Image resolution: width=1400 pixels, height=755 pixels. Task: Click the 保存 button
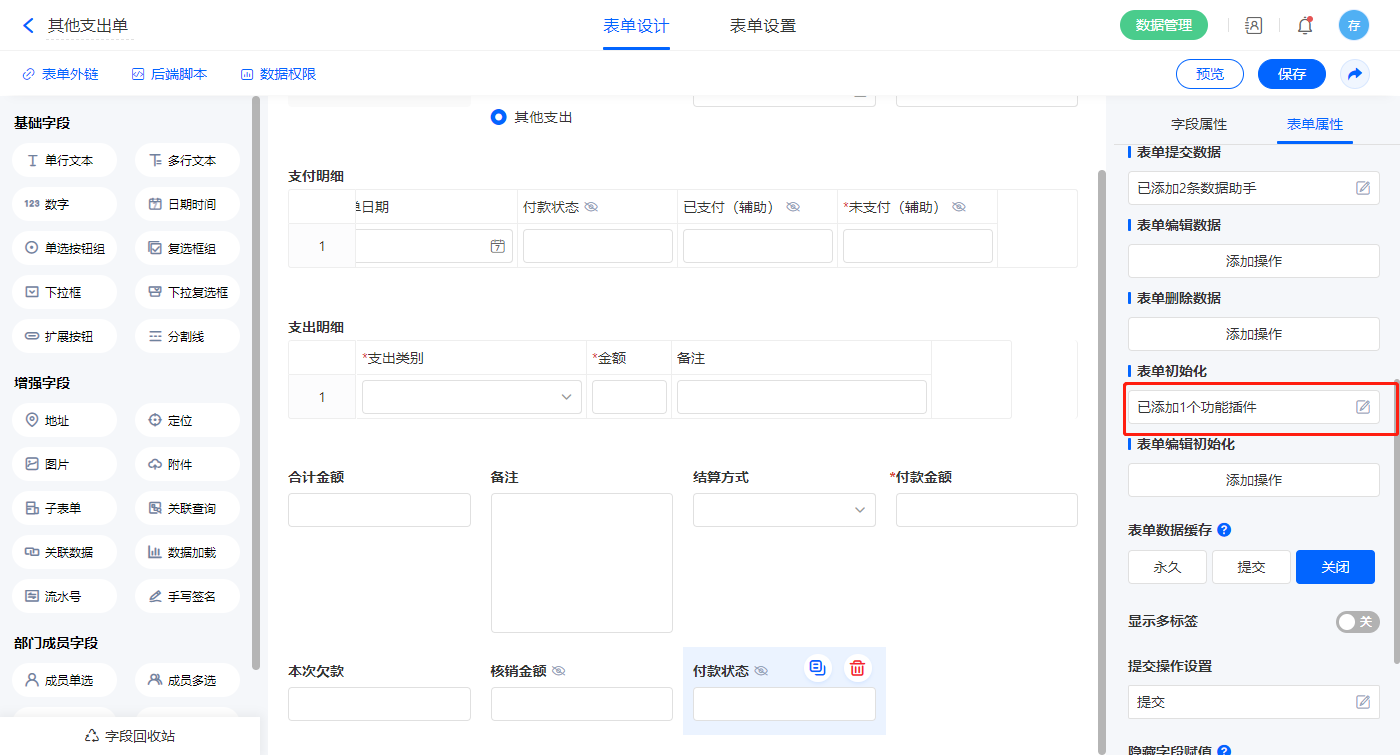click(x=1291, y=74)
